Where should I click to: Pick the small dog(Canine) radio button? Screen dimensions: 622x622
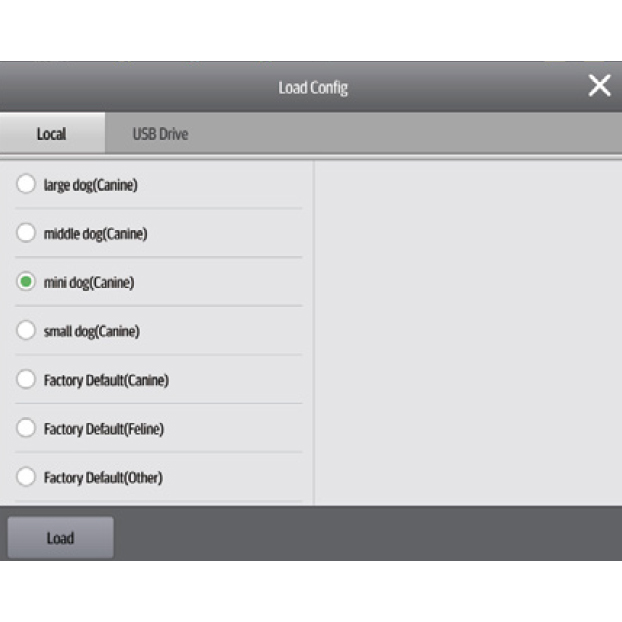(27, 331)
